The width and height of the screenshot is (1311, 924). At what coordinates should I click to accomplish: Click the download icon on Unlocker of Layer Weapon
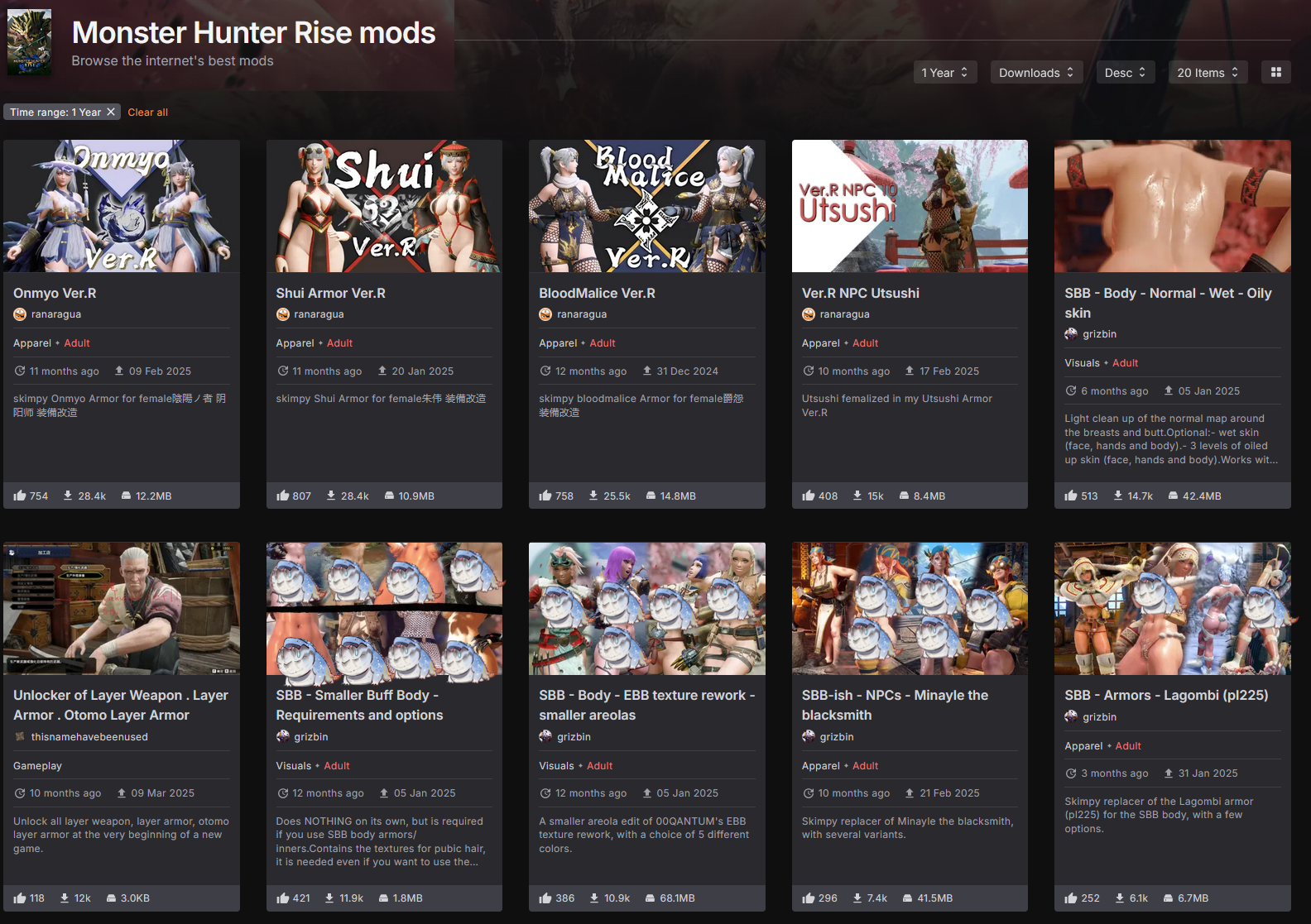click(x=65, y=898)
